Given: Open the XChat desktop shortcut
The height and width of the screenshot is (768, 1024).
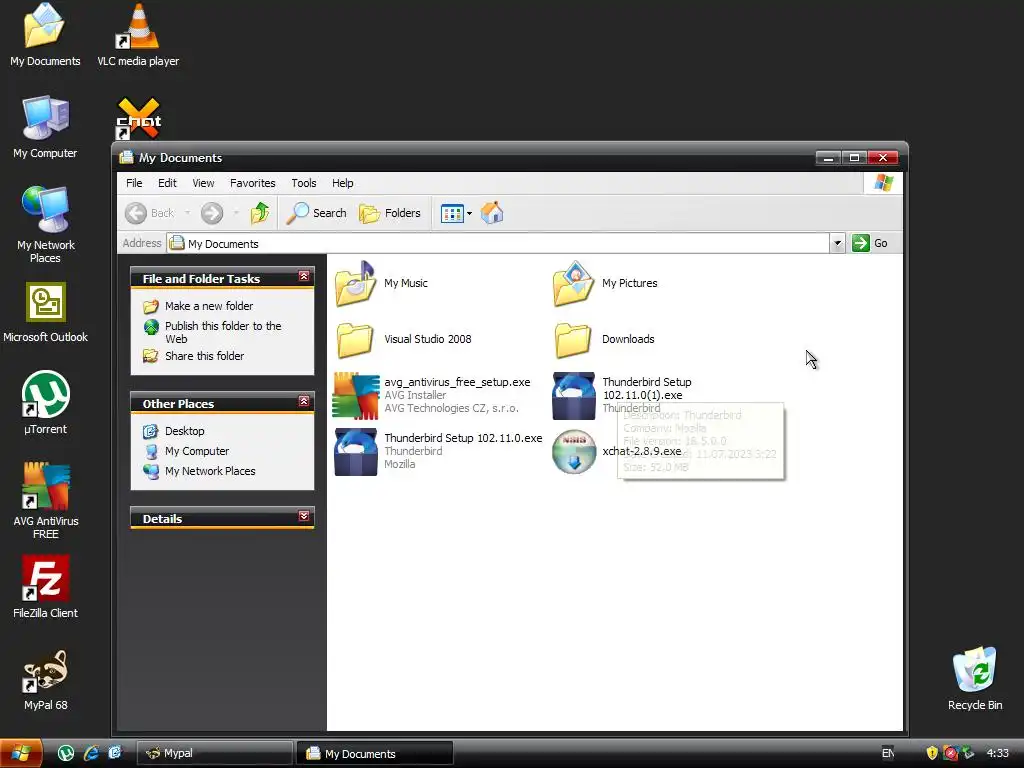Looking at the screenshot, I should click(138, 119).
